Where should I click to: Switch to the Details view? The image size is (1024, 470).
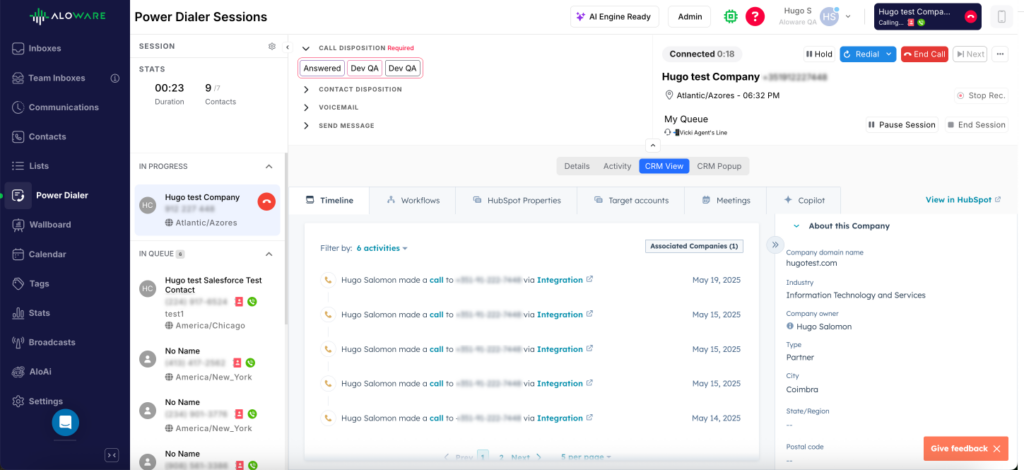(577, 166)
